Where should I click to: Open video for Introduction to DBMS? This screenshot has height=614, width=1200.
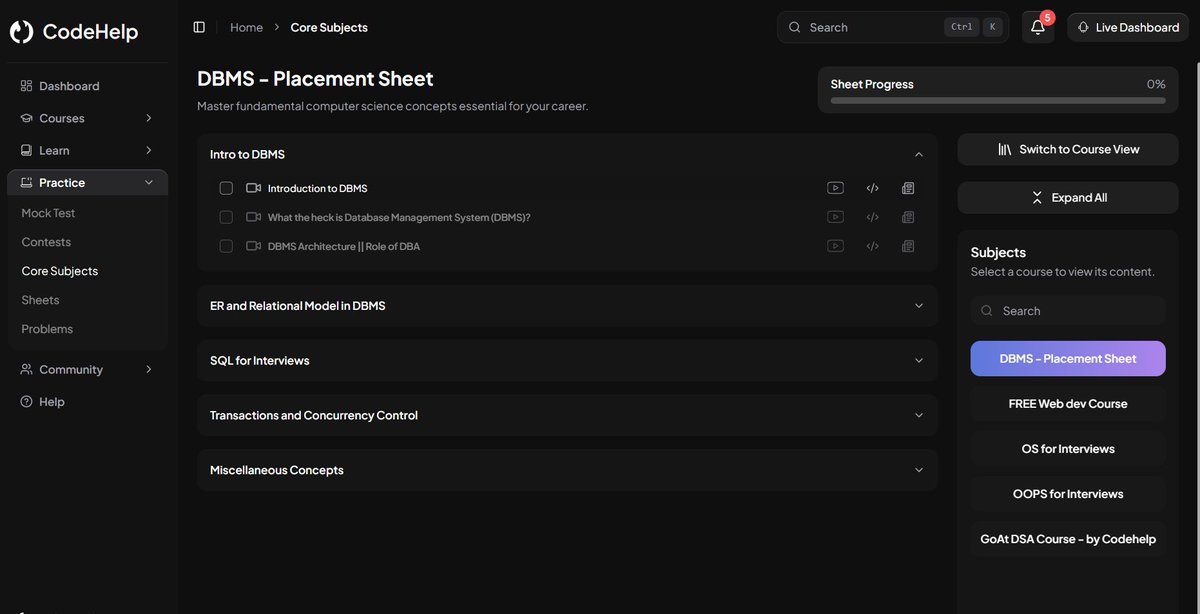click(835, 188)
